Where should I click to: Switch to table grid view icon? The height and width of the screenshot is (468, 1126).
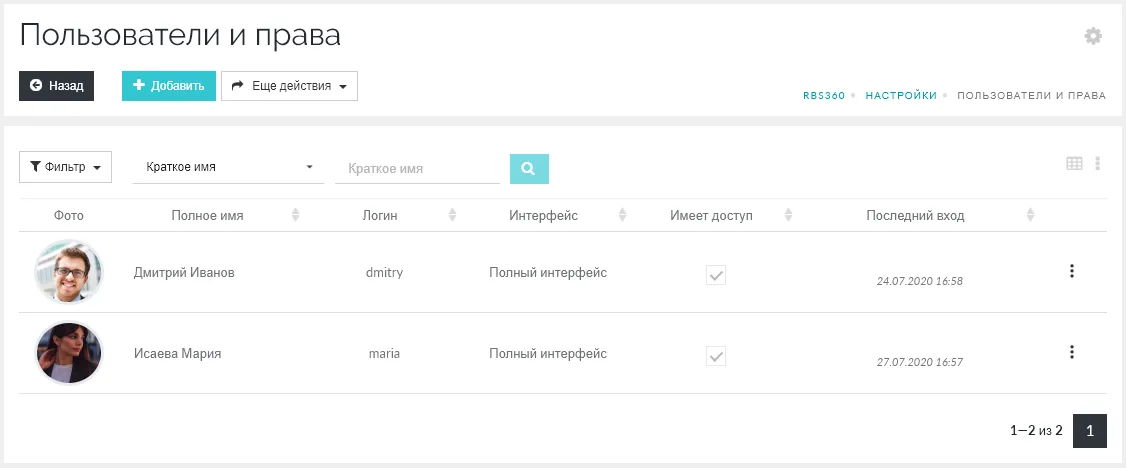click(x=1074, y=164)
